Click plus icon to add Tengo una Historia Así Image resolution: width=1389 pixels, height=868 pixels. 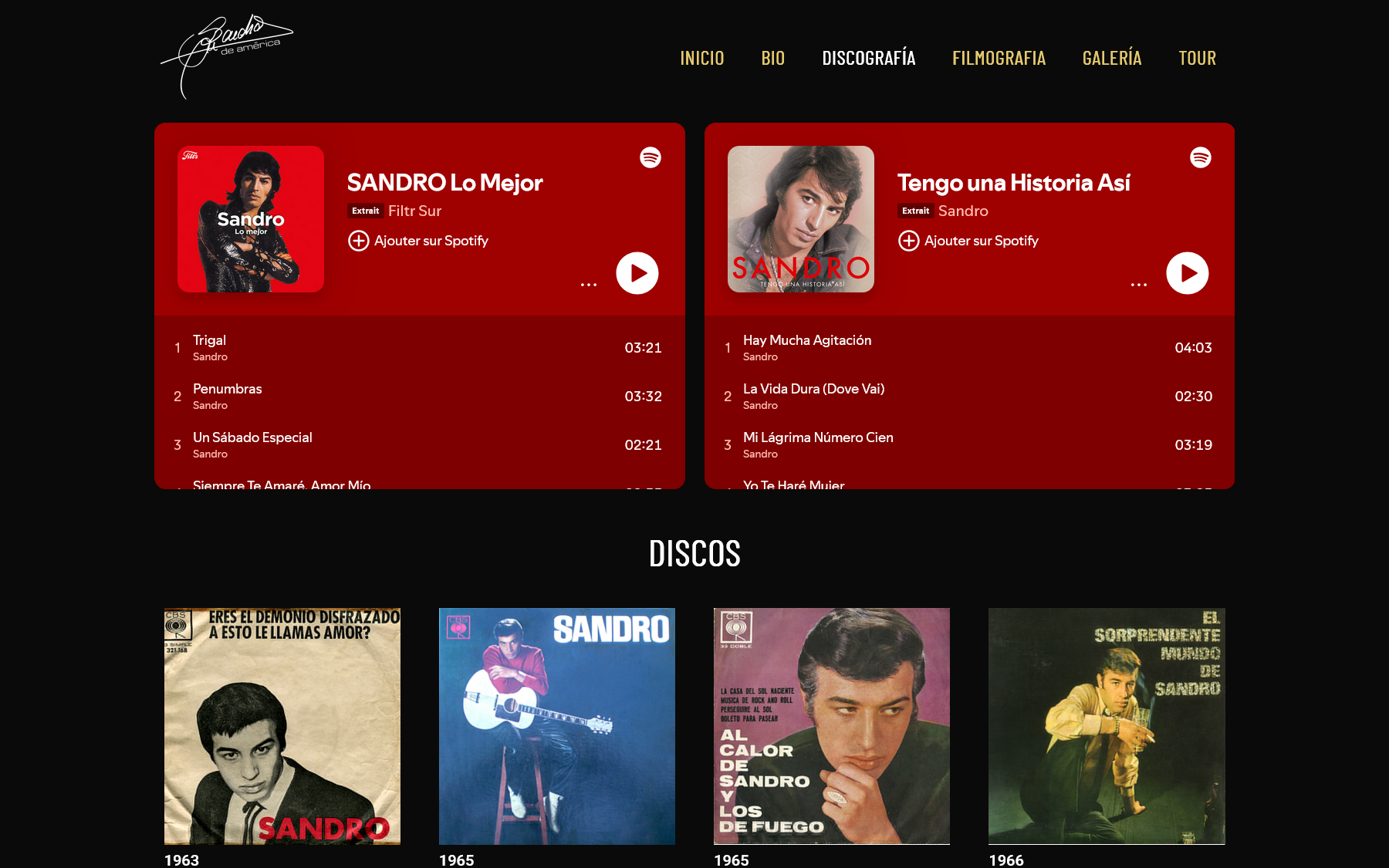click(x=908, y=241)
